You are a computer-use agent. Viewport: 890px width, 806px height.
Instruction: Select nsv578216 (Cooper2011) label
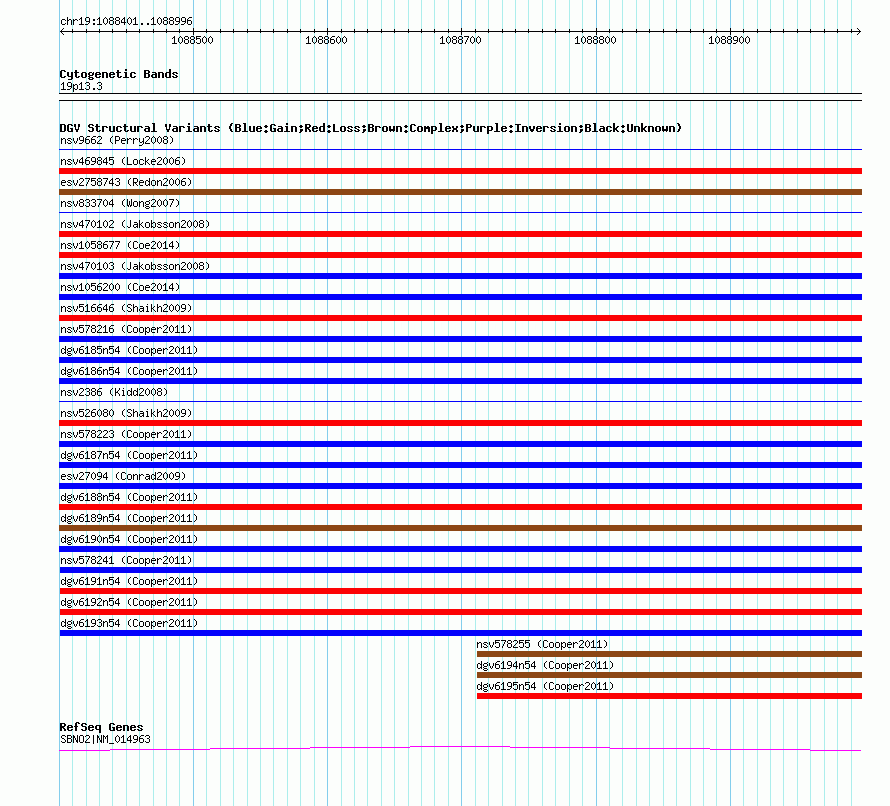[x=126, y=329]
